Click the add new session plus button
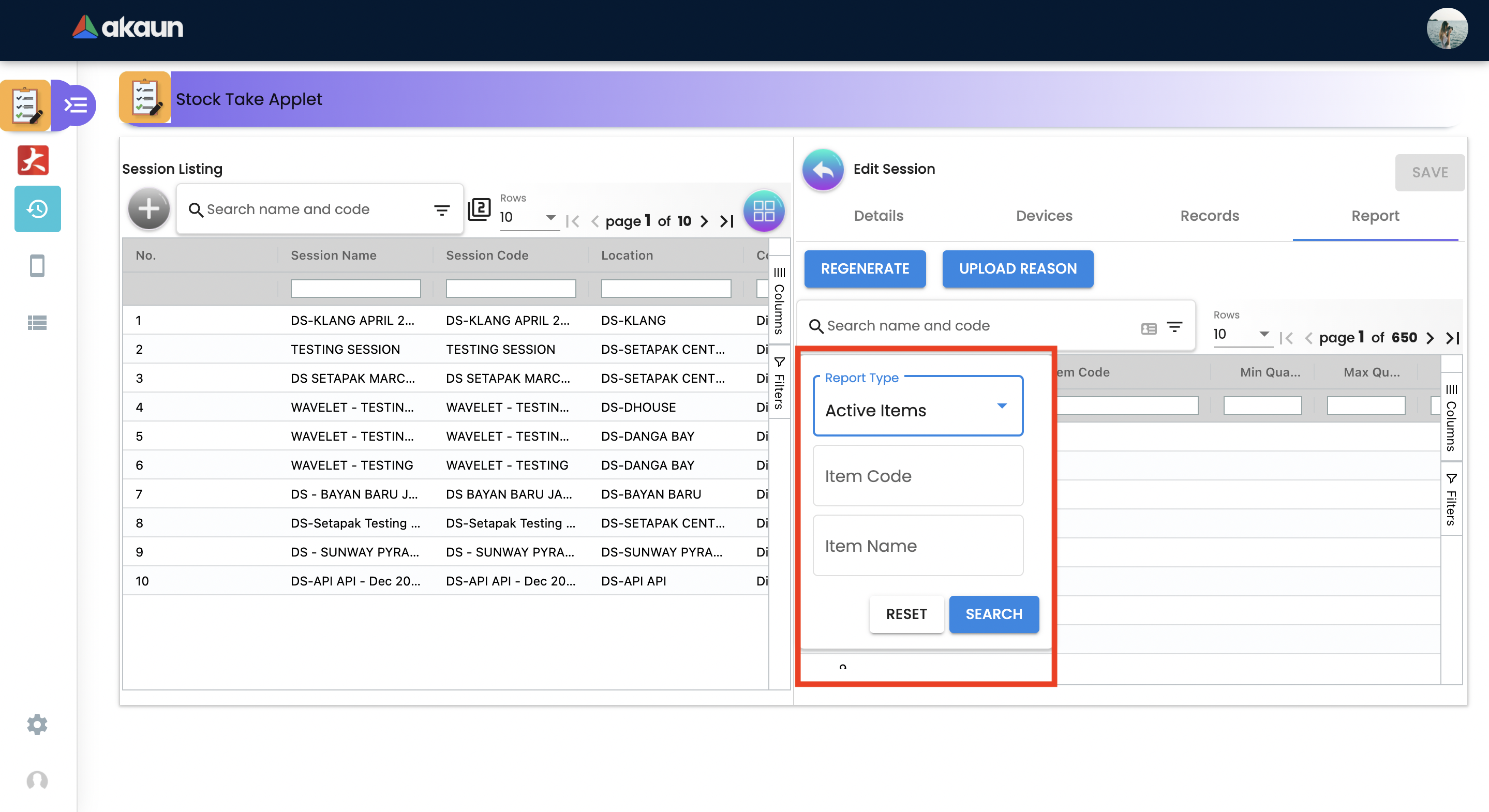This screenshot has width=1489, height=812. click(x=148, y=208)
